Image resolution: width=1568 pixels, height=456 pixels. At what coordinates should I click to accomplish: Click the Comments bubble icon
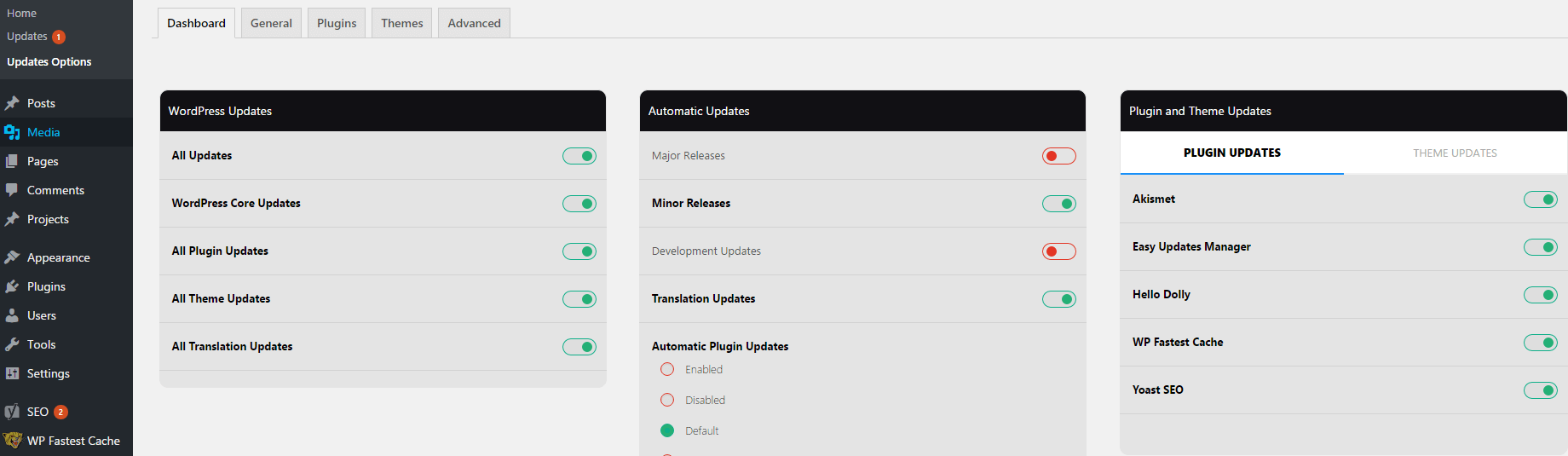(12, 190)
